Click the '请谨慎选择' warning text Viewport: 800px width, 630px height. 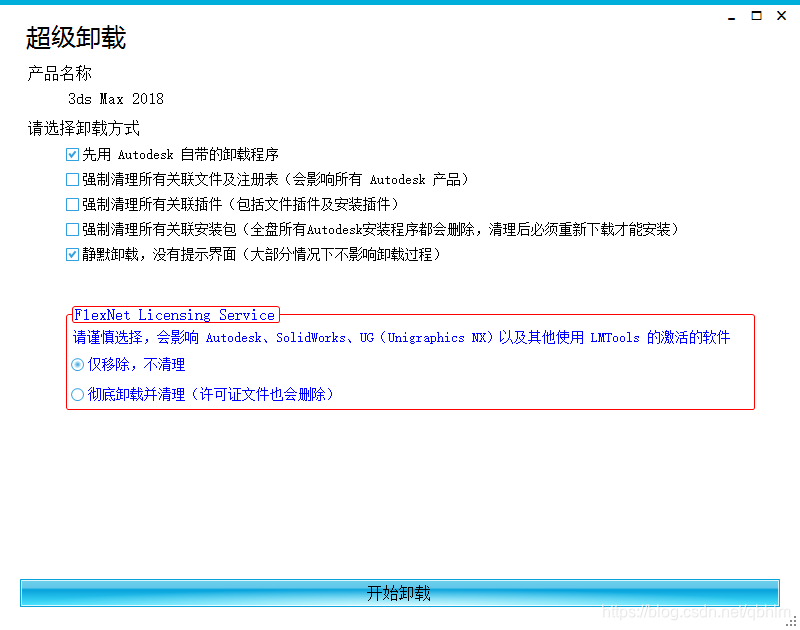coord(402,337)
